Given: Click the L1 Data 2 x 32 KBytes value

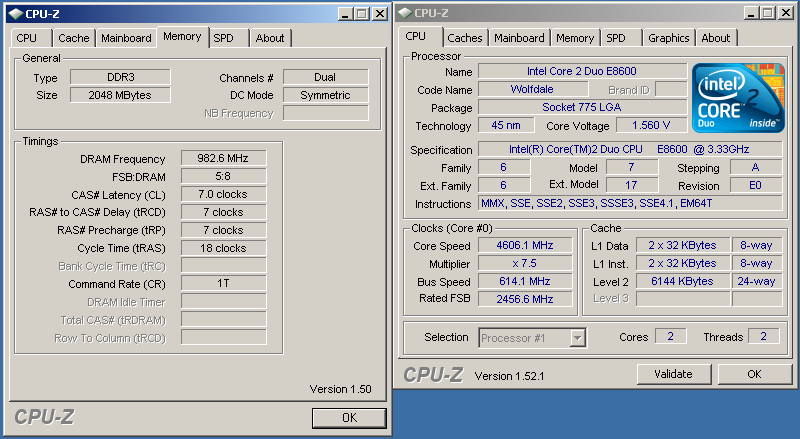Looking at the screenshot, I should [683, 245].
